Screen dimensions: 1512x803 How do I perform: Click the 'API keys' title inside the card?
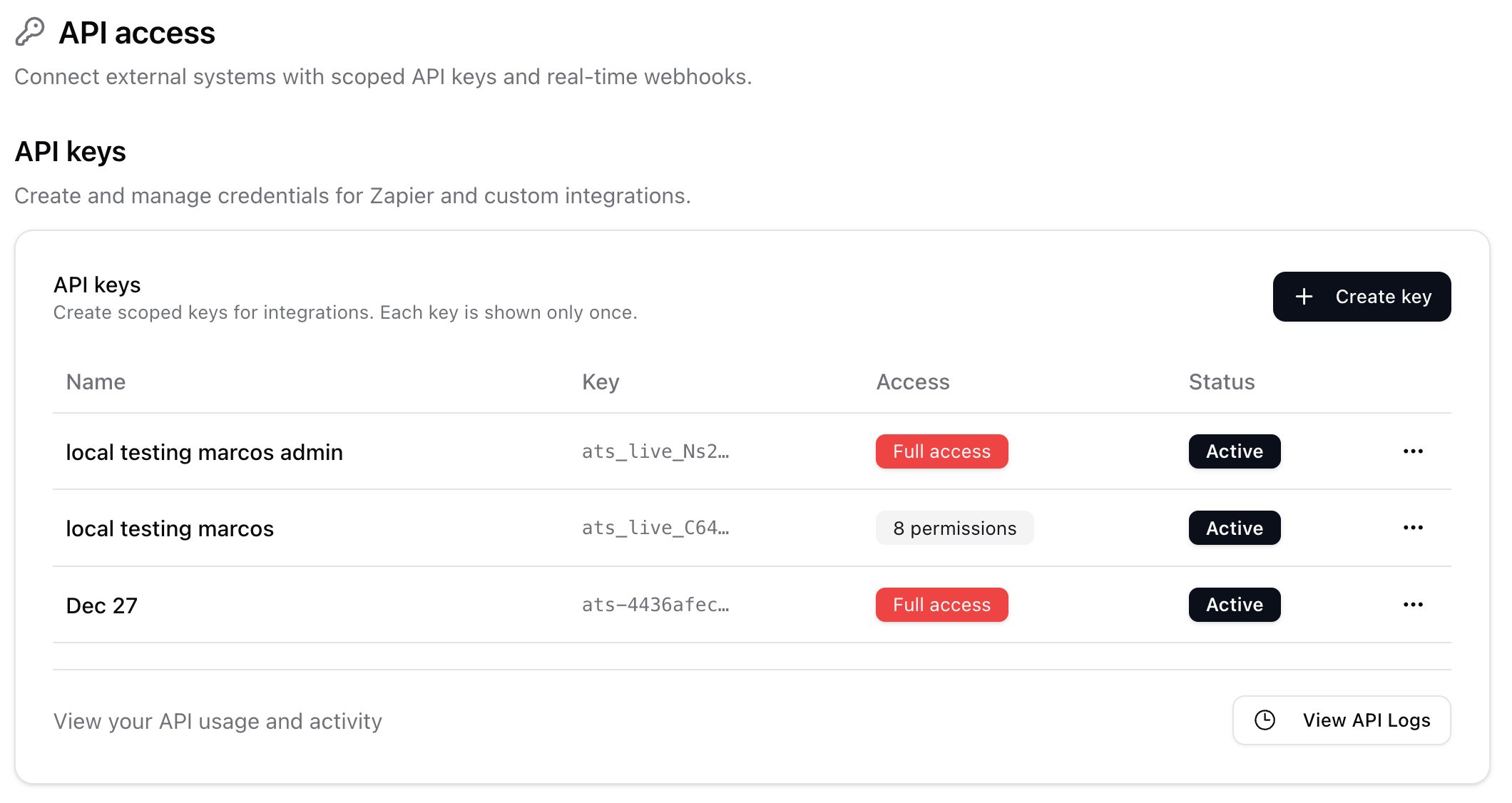tap(97, 285)
